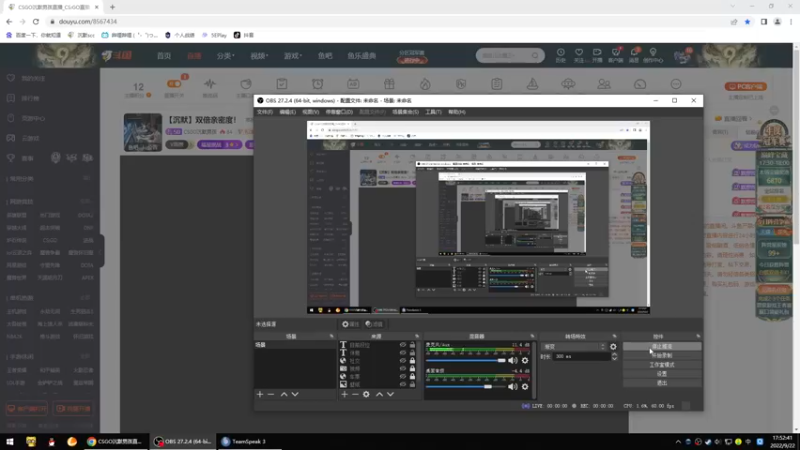This screenshot has height=450, width=800.
Task: Open OBS Edit menu
Action: [x=287, y=112]
